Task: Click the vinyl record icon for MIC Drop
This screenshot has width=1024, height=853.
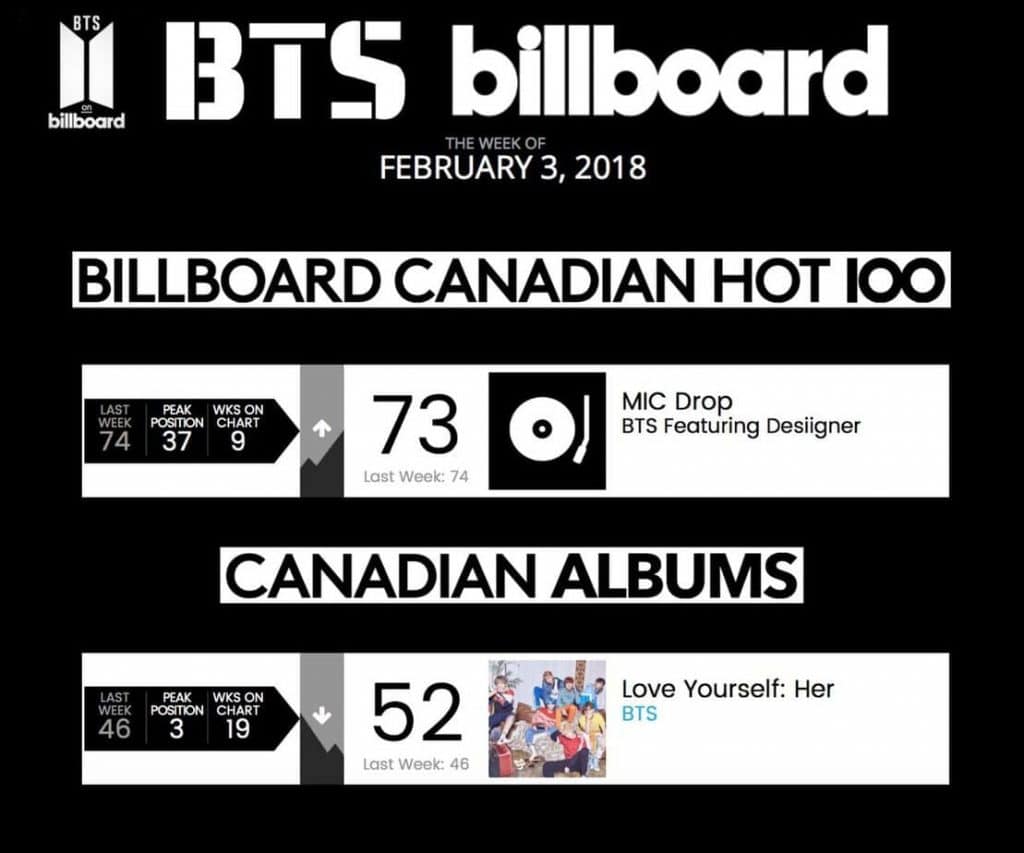Action: [x=547, y=431]
